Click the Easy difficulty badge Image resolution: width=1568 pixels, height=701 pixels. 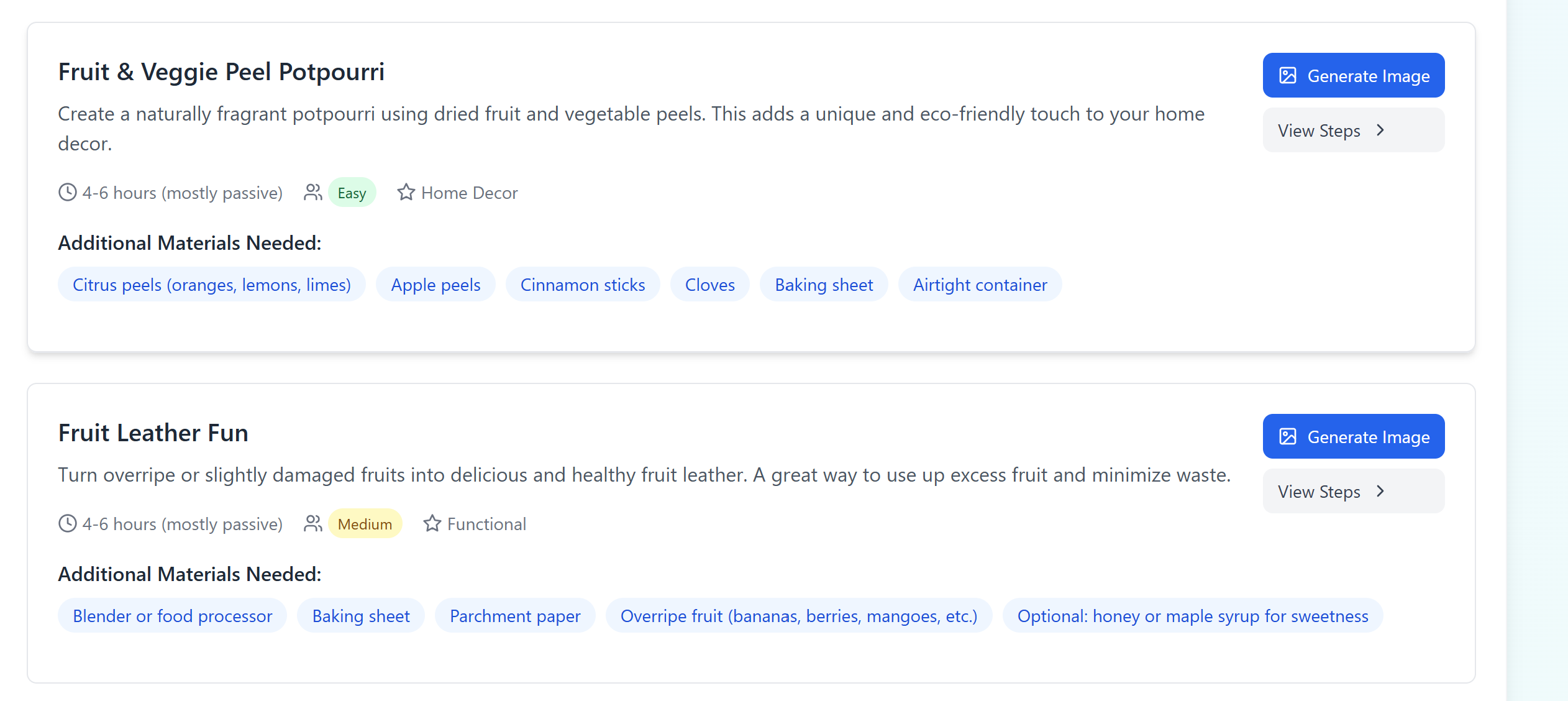[x=352, y=193]
